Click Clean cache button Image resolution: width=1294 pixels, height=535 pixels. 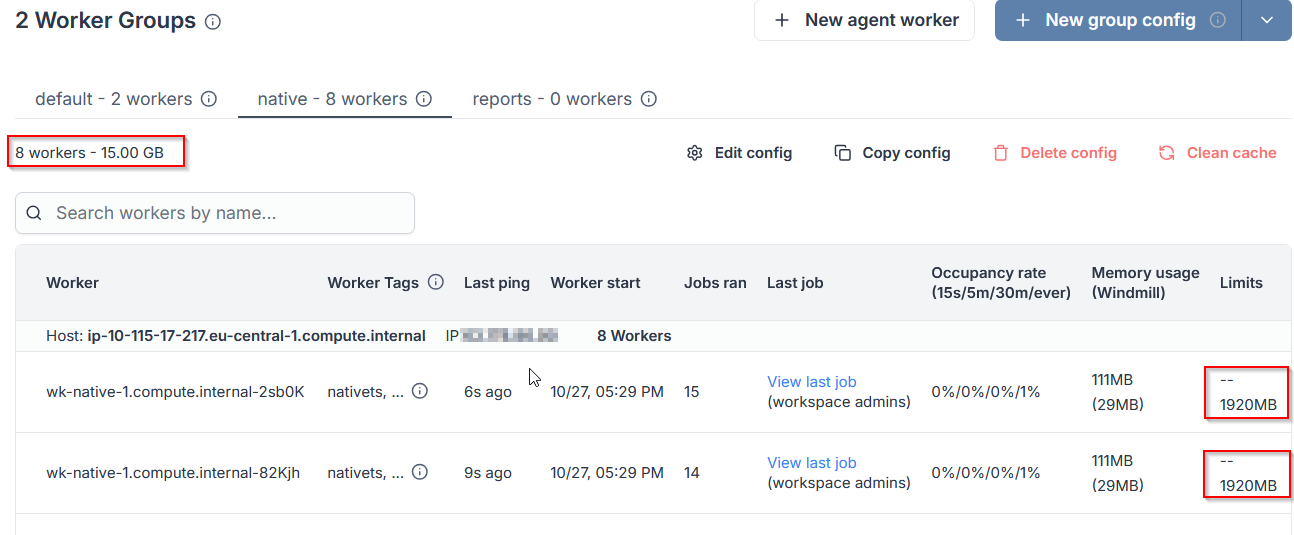[1217, 153]
